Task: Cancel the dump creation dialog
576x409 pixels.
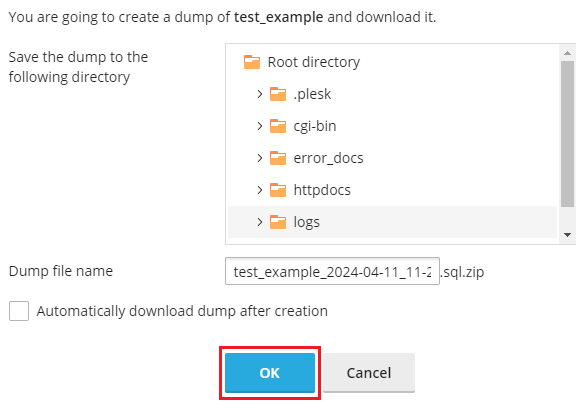Action: pos(369,373)
